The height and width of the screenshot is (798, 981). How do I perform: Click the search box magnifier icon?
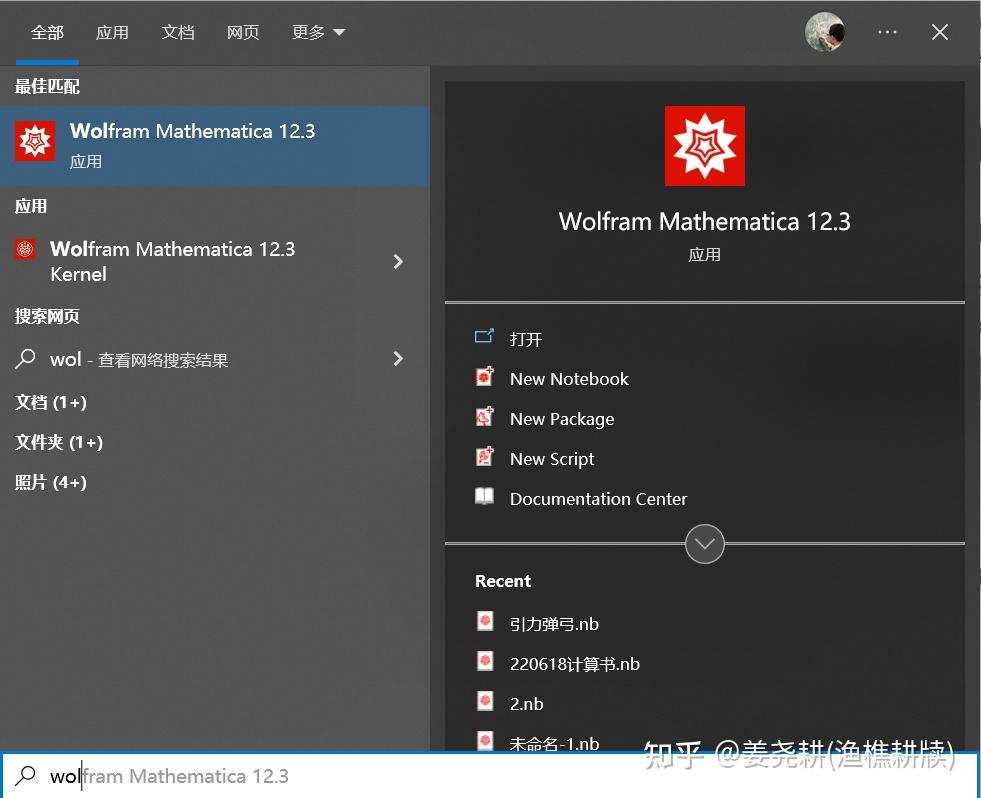25,775
